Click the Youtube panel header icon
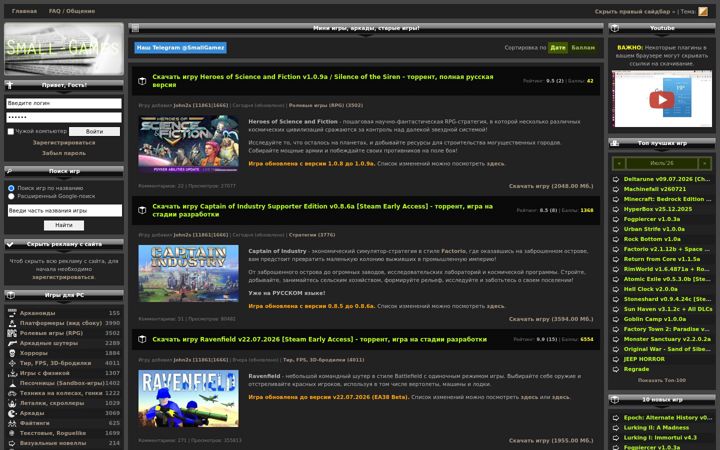The image size is (720, 450). [x=615, y=28]
